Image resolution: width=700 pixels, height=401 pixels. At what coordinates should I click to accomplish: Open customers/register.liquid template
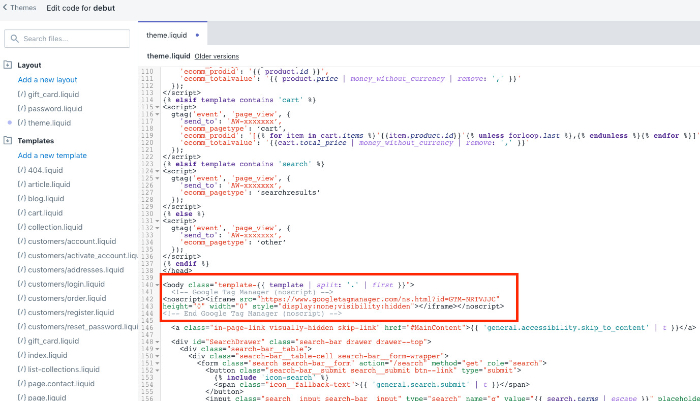66,313
